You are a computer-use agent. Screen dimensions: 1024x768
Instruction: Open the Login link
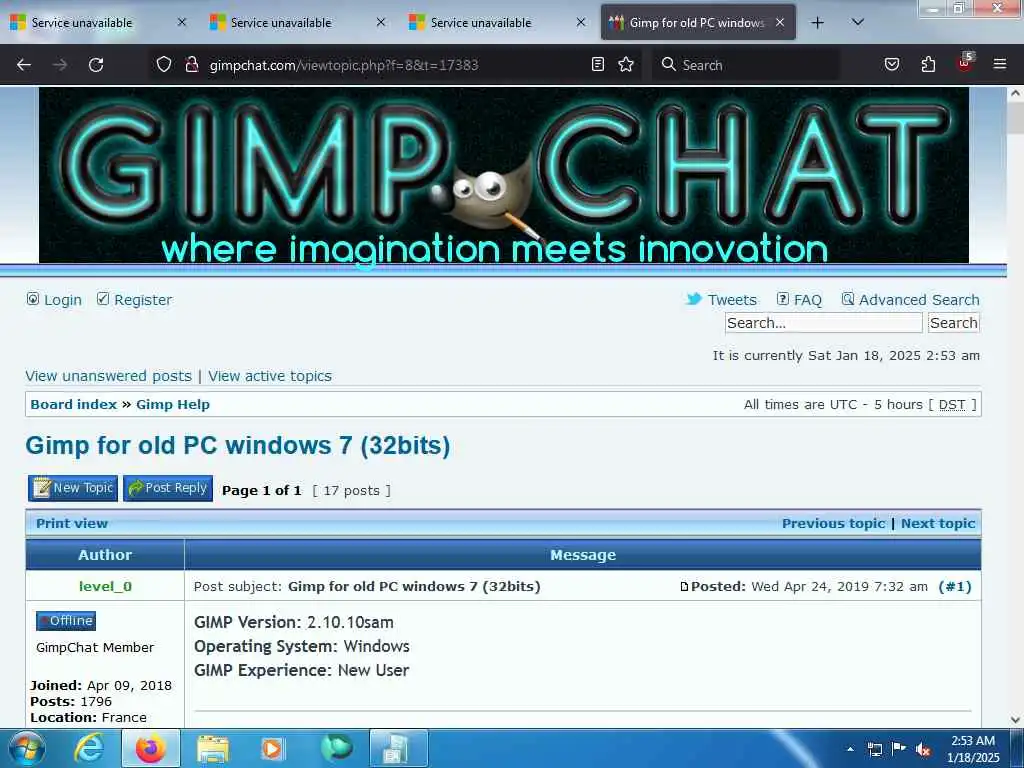pyautogui.click(x=63, y=300)
